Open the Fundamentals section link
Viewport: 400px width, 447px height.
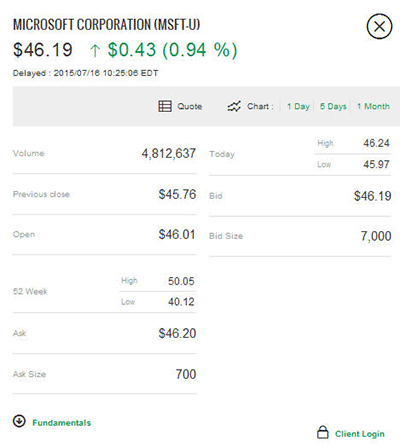point(61,423)
